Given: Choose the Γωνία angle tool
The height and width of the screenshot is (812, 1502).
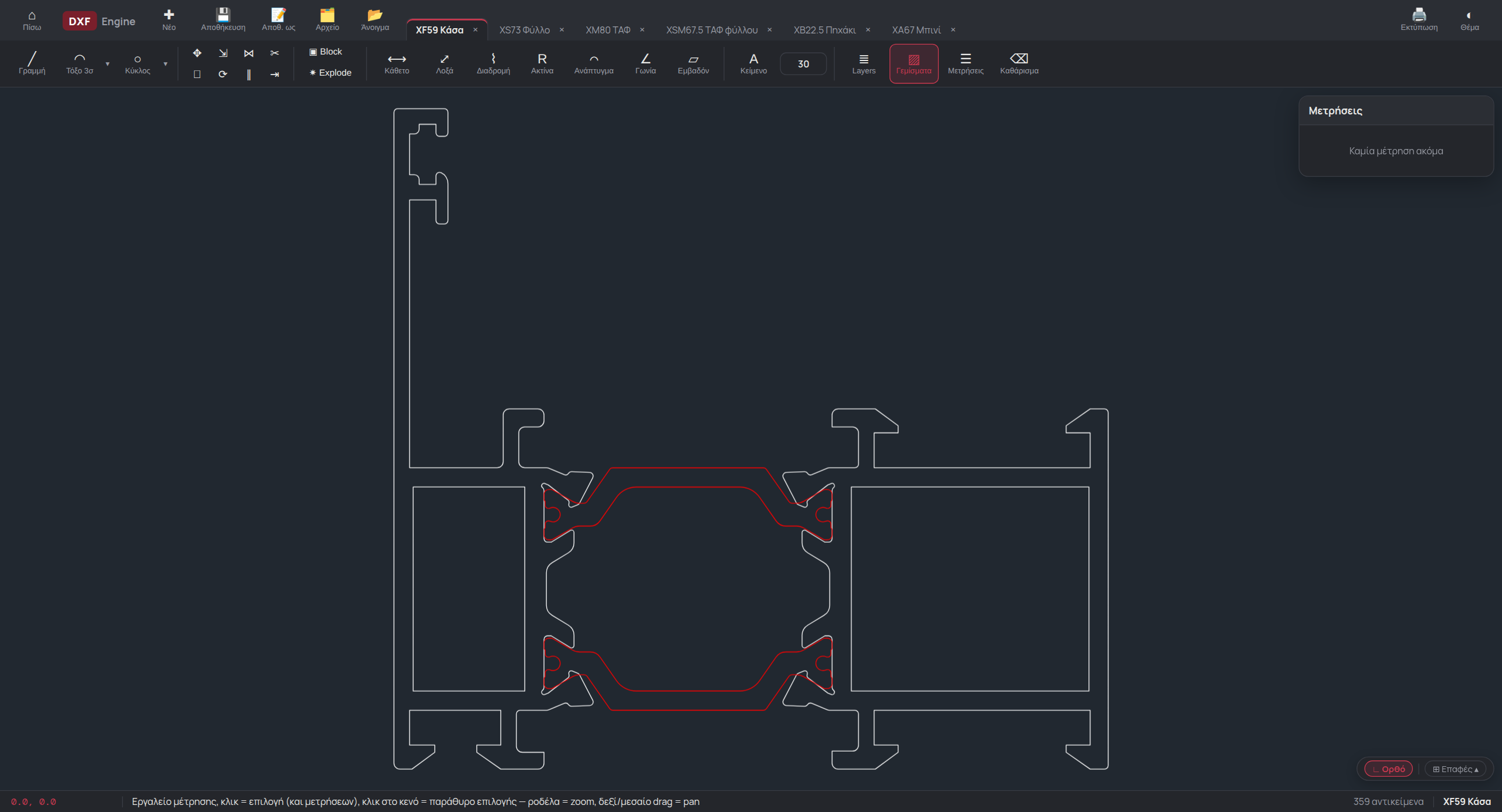Looking at the screenshot, I should pyautogui.click(x=645, y=63).
